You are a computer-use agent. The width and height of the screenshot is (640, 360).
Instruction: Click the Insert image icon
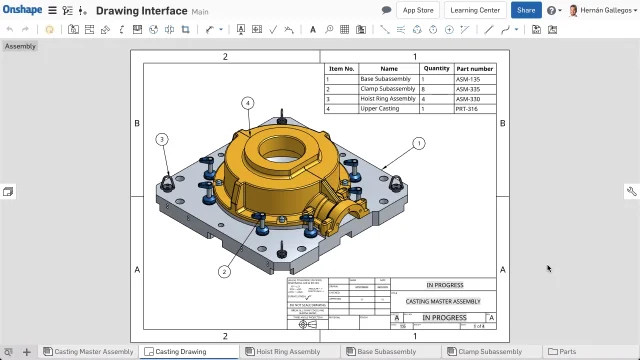click(553, 29)
